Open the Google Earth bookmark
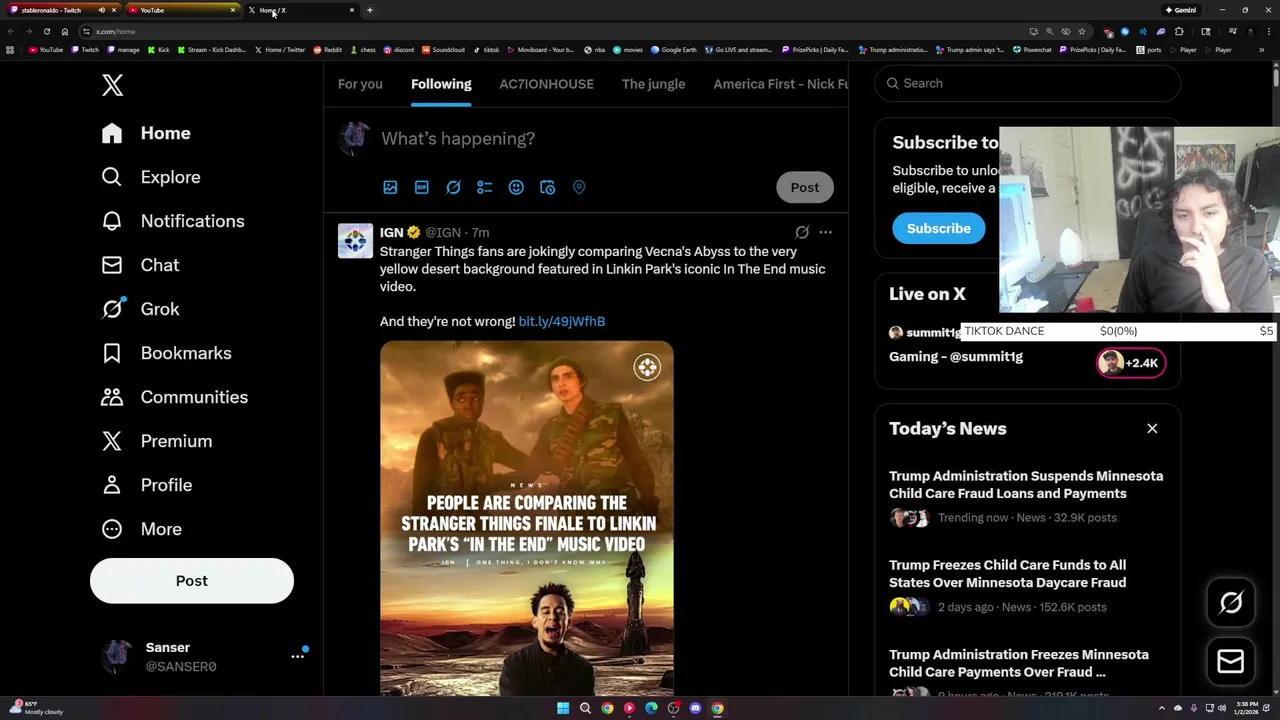This screenshot has width=1280, height=720. (x=674, y=49)
